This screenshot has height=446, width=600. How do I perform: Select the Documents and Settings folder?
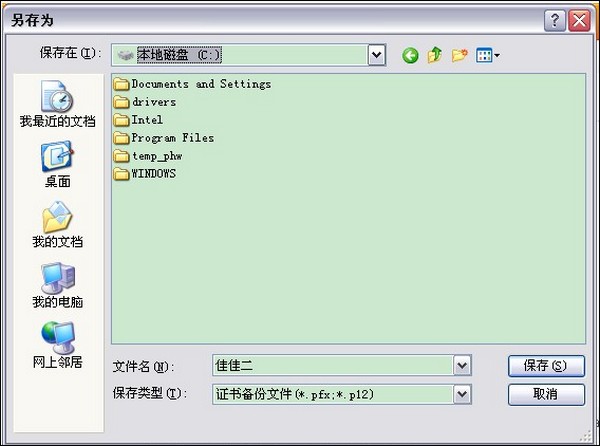click(200, 84)
